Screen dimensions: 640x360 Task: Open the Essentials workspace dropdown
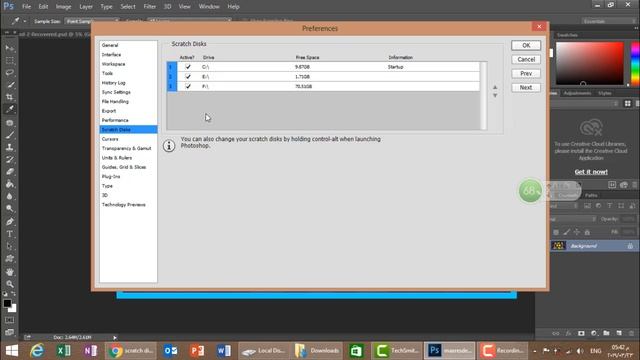tap(608, 21)
